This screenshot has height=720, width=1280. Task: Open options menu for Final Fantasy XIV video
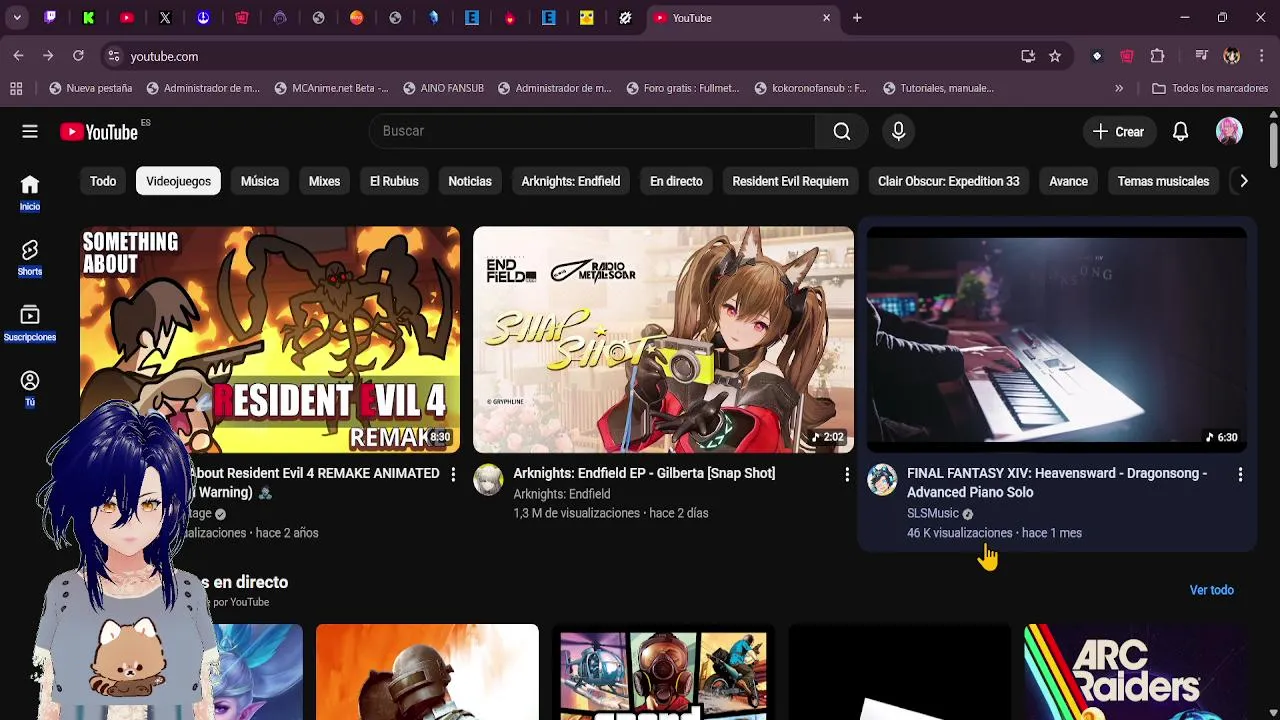coord(1240,474)
